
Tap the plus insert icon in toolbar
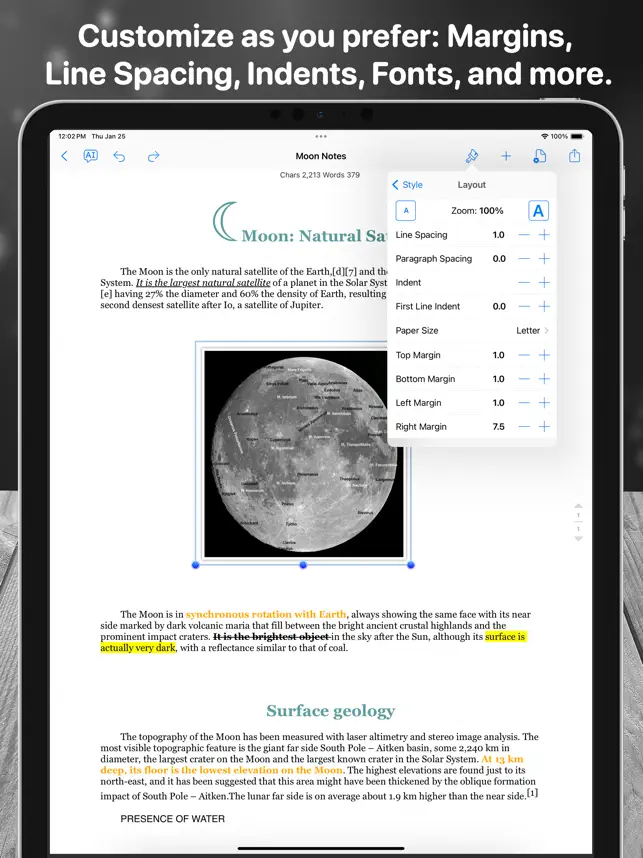pyautogui.click(x=506, y=156)
